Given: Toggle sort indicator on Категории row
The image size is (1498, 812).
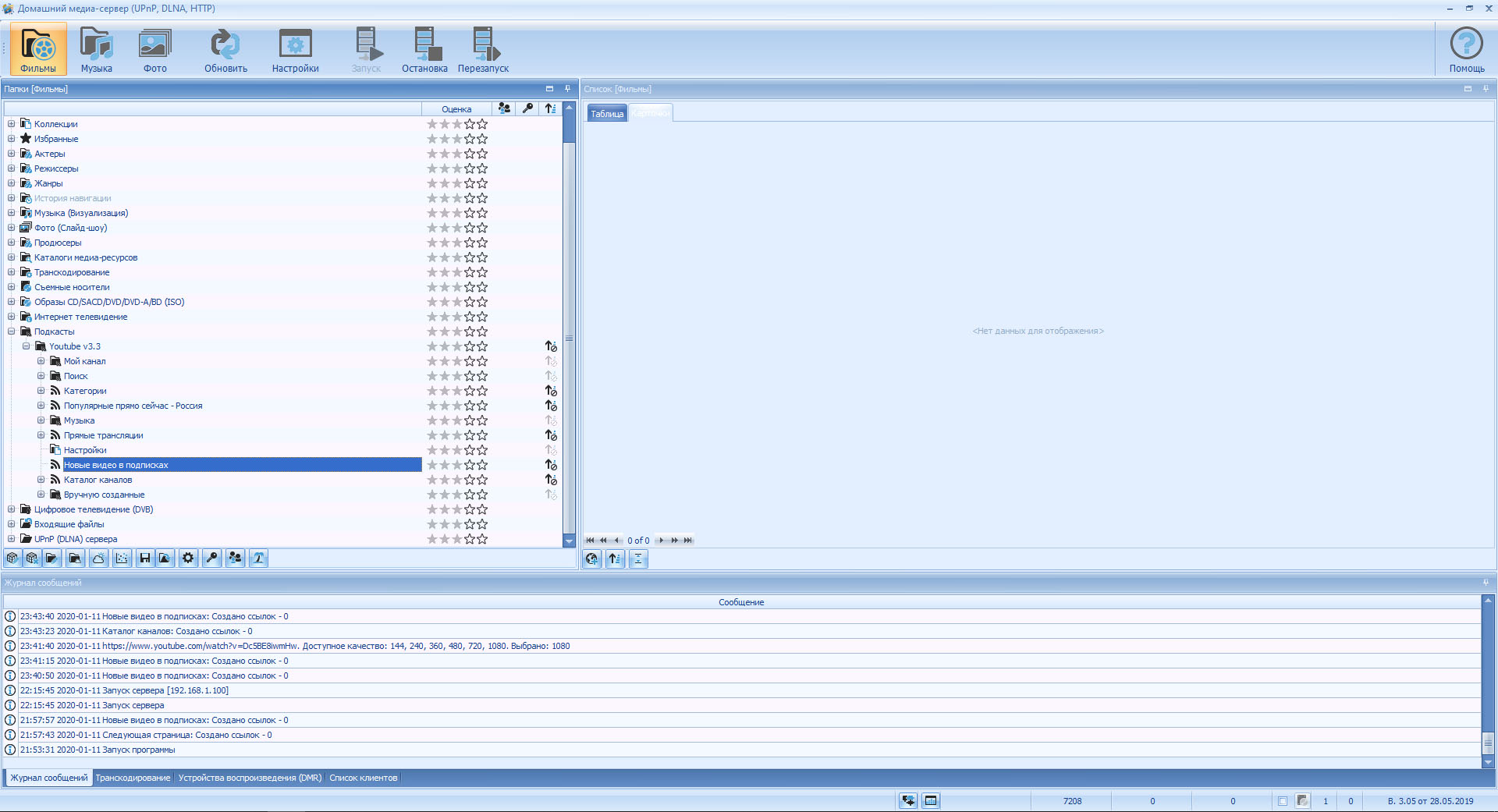Looking at the screenshot, I should pos(551,391).
